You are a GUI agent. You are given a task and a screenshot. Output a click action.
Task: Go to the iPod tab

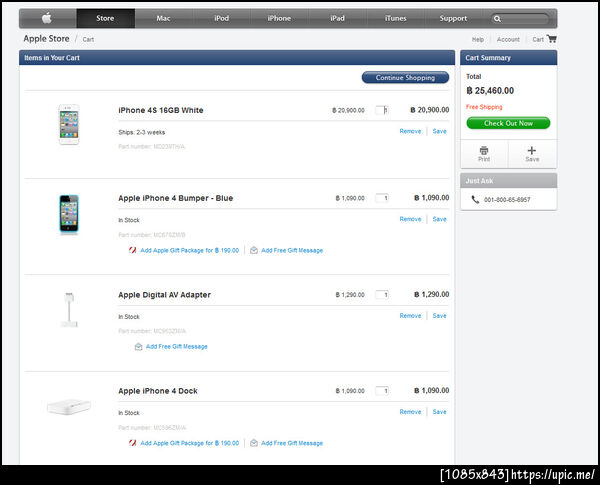(222, 18)
